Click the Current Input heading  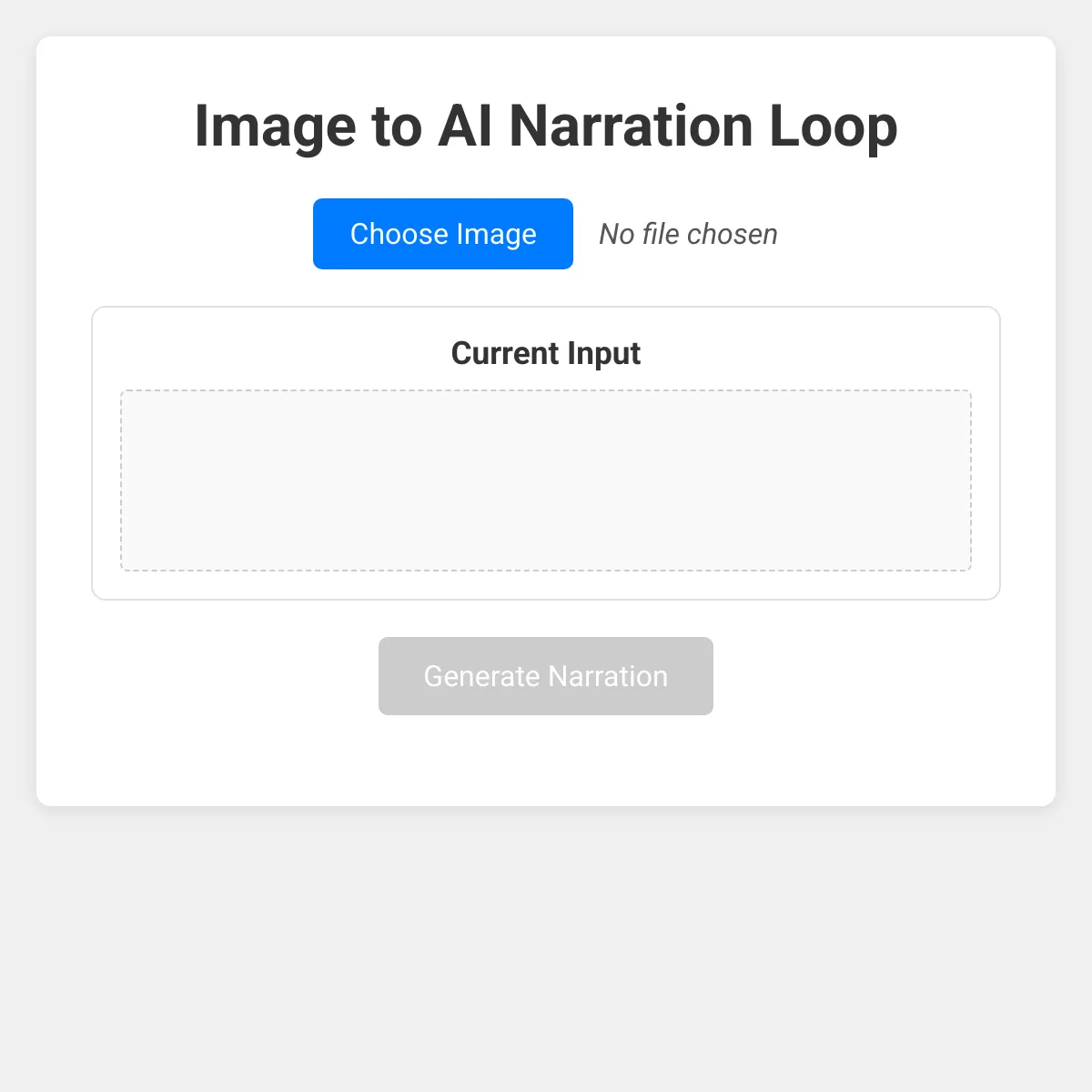tap(545, 353)
